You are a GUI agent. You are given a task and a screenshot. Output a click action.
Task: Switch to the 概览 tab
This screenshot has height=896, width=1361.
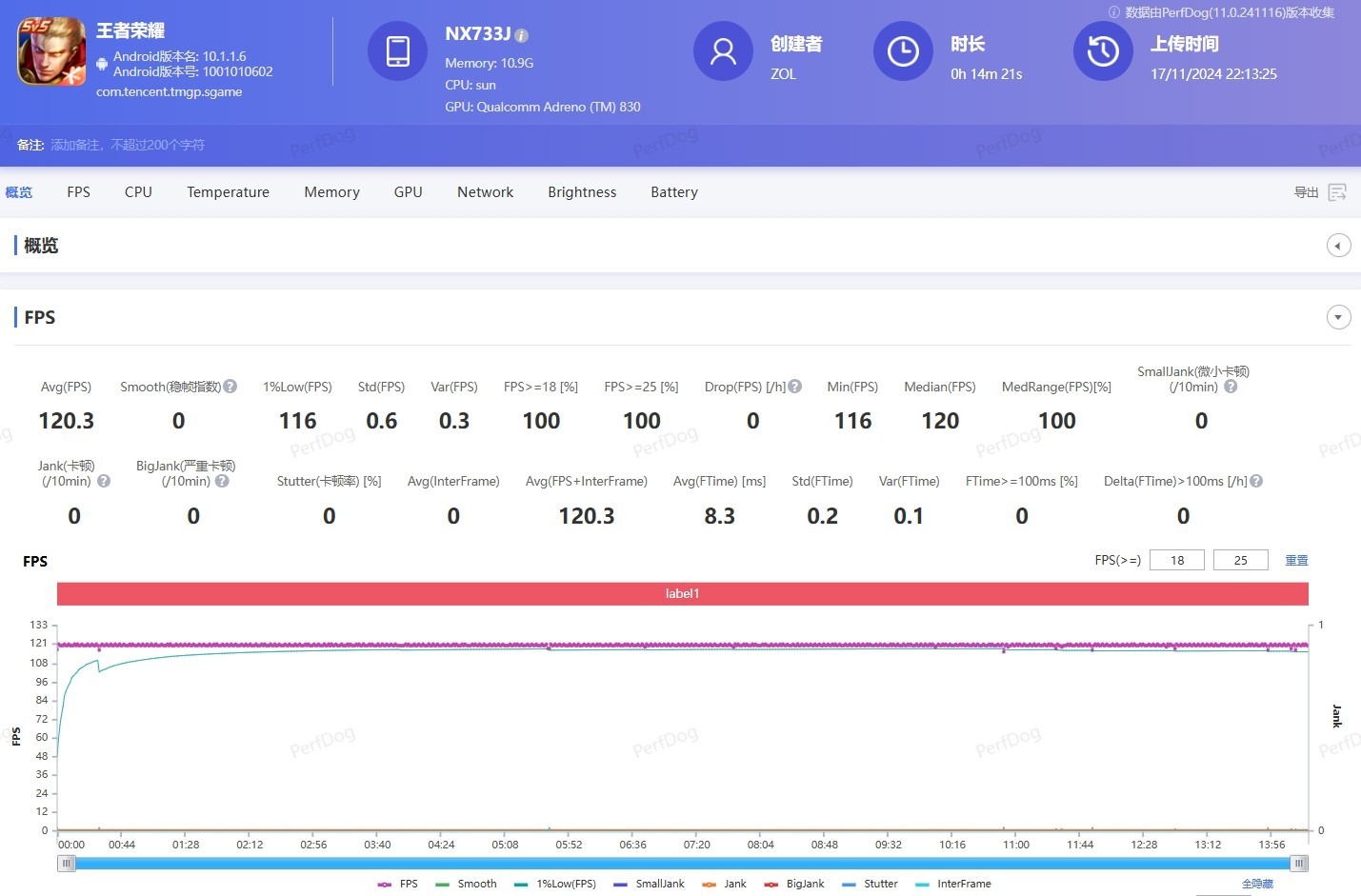pos(19,192)
